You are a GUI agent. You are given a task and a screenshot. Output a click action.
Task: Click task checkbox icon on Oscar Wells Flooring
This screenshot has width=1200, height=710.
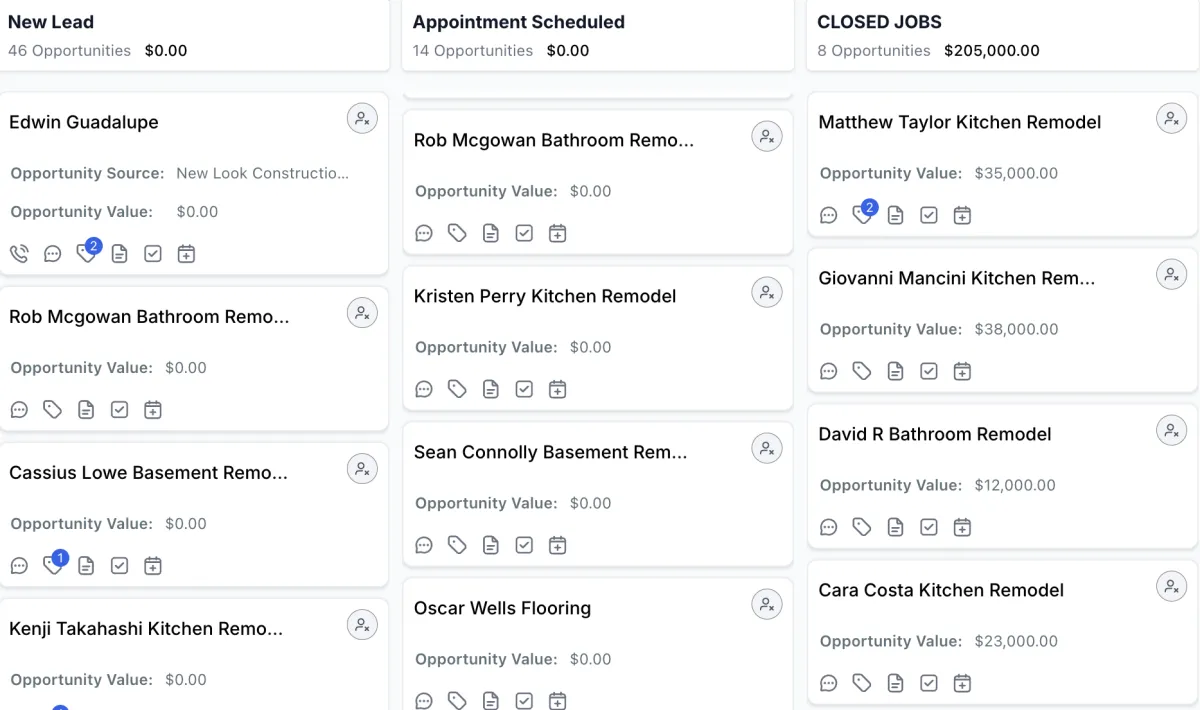click(524, 700)
